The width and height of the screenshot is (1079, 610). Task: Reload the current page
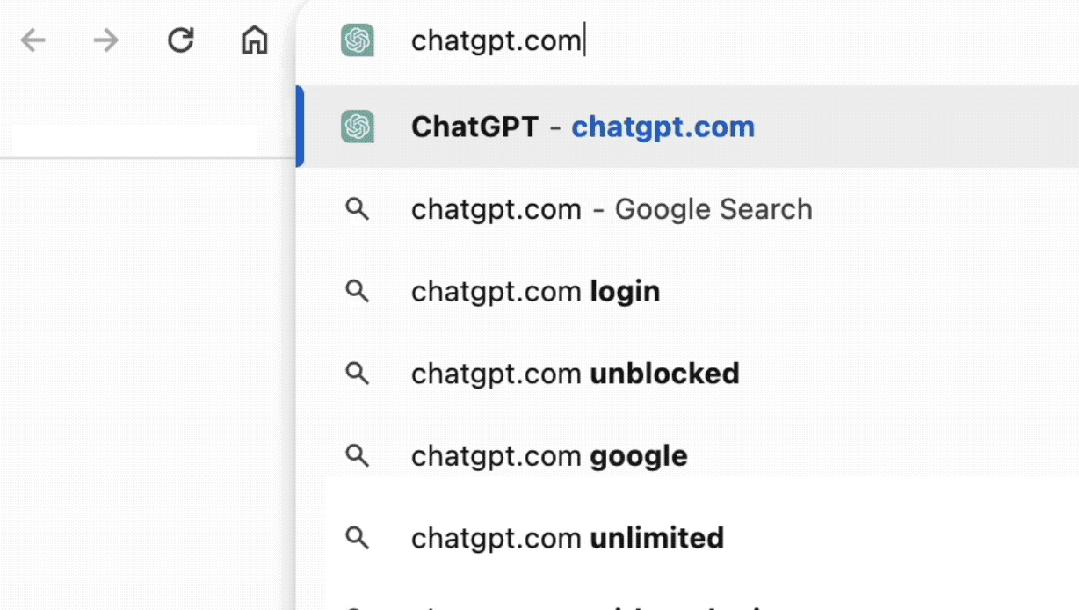(180, 41)
